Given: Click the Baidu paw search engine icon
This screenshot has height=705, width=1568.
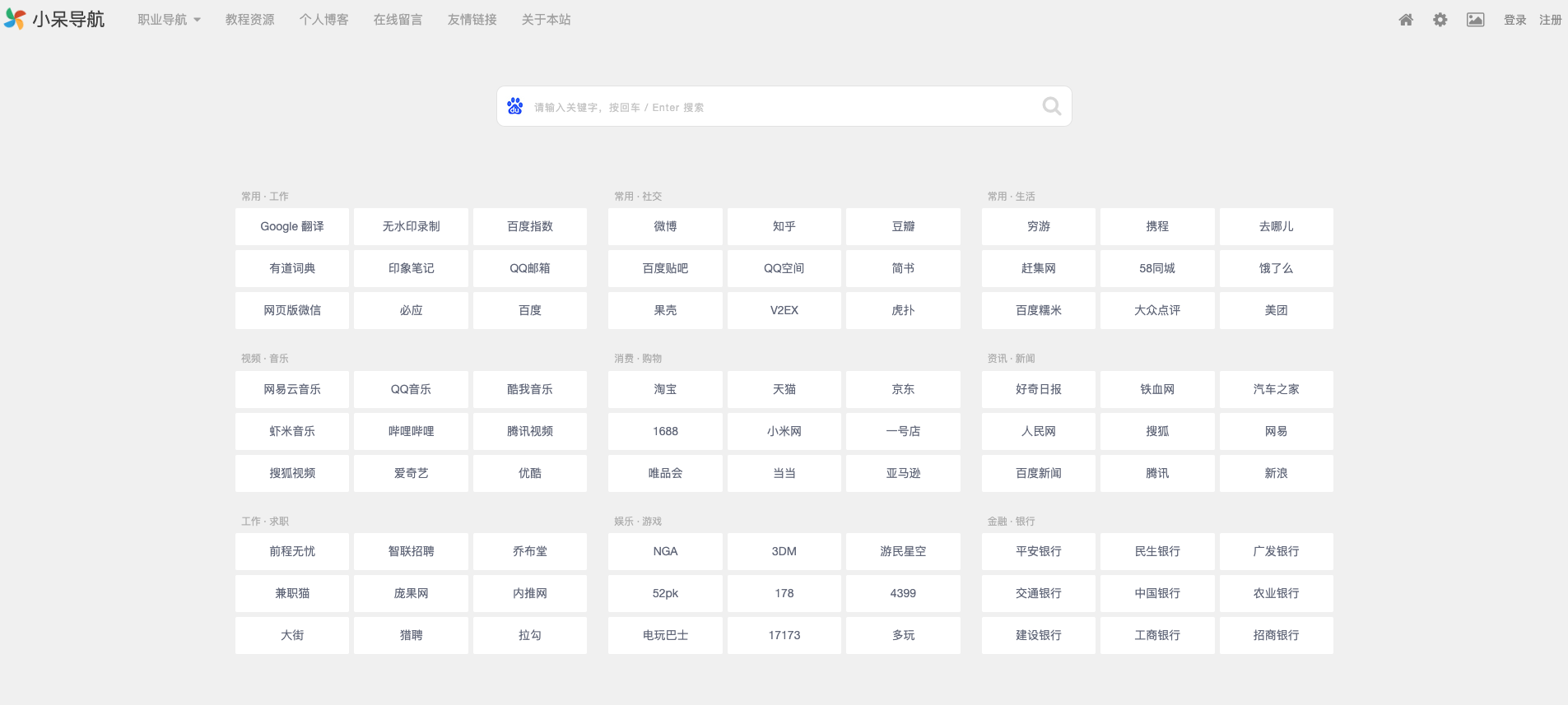Looking at the screenshot, I should click(x=515, y=106).
